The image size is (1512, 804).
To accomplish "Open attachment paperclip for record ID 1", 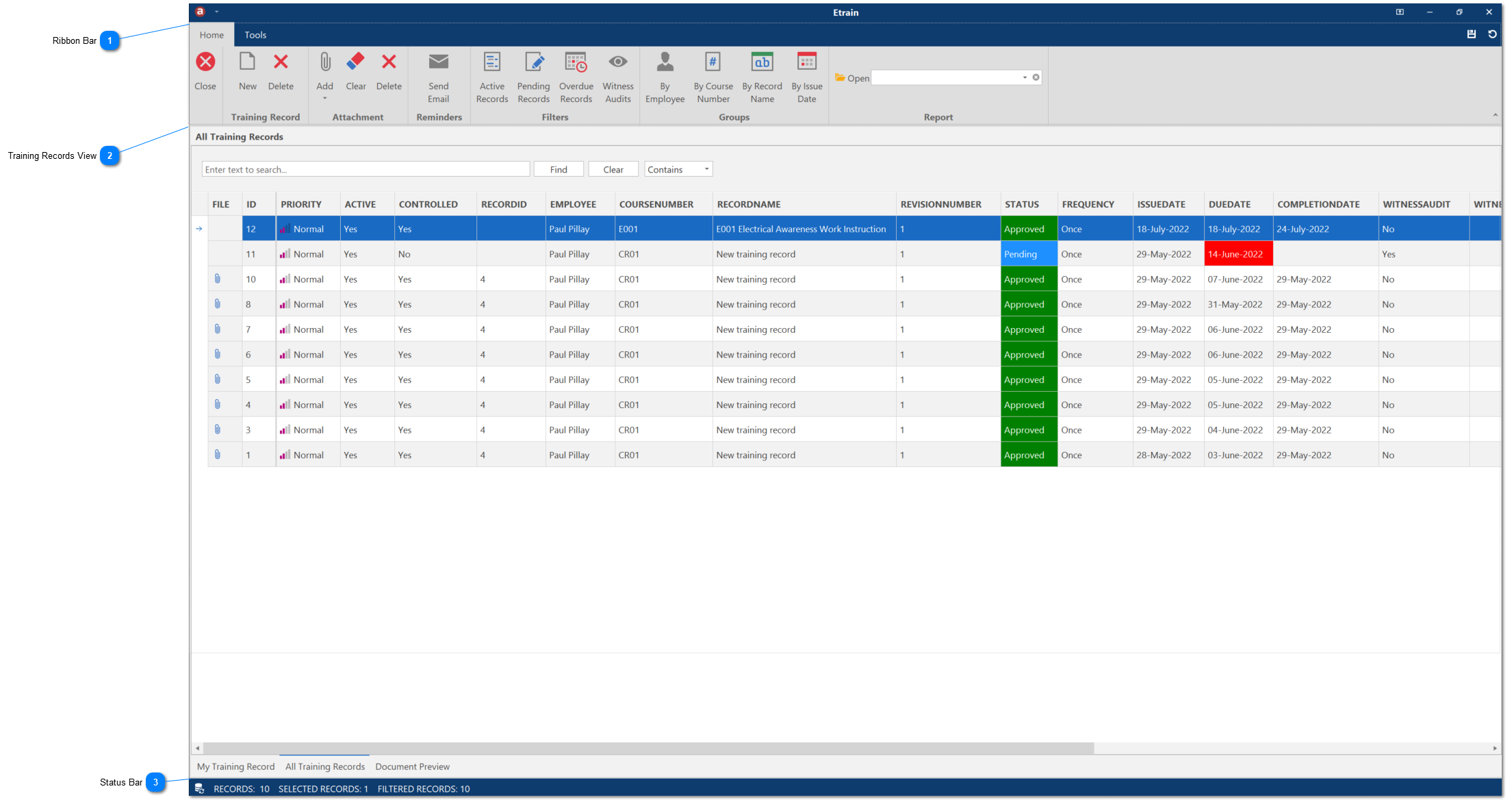I will click(x=218, y=454).
